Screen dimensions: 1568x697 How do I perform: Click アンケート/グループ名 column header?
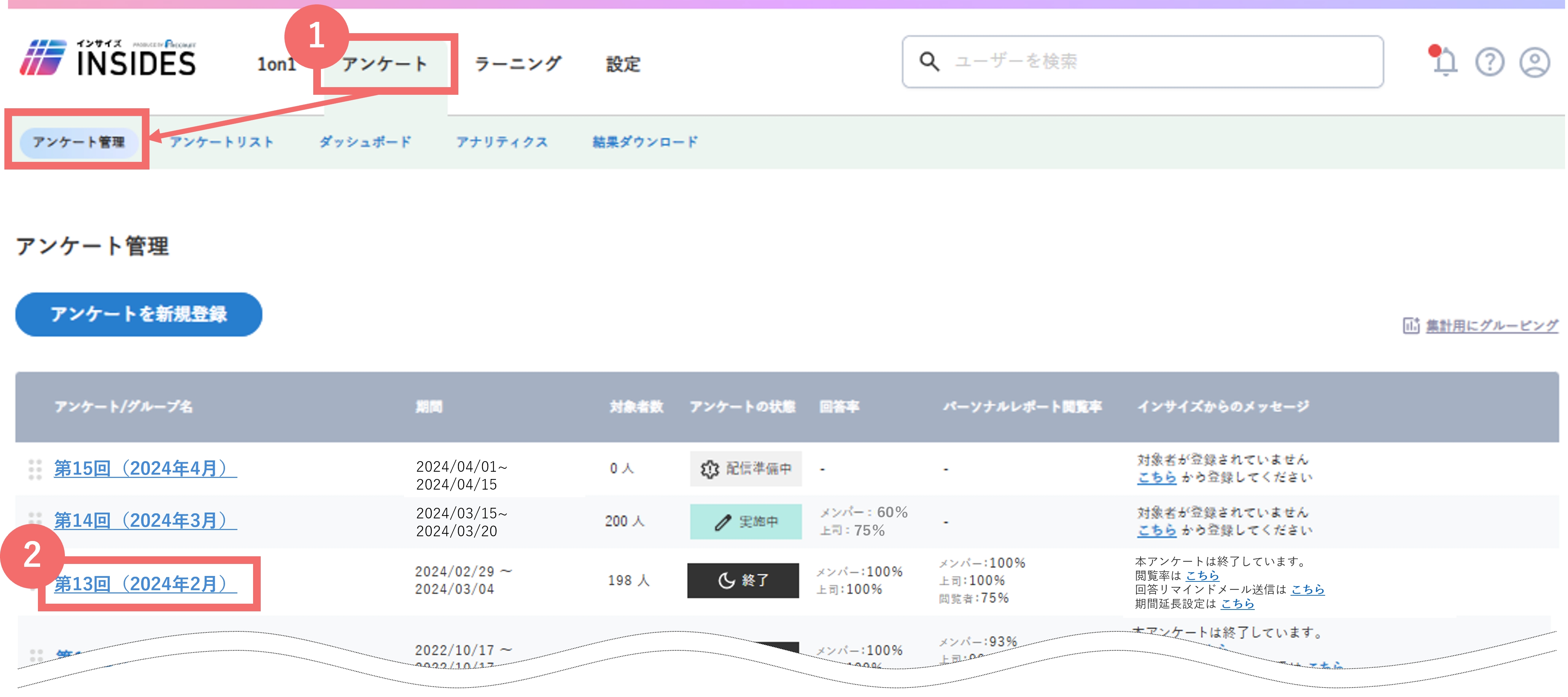(x=123, y=406)
